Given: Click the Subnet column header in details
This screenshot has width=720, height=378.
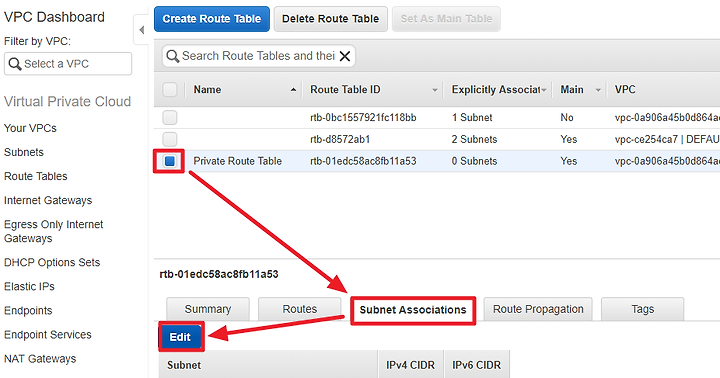Looking at the screenshot, I should [x=184, y=365].
